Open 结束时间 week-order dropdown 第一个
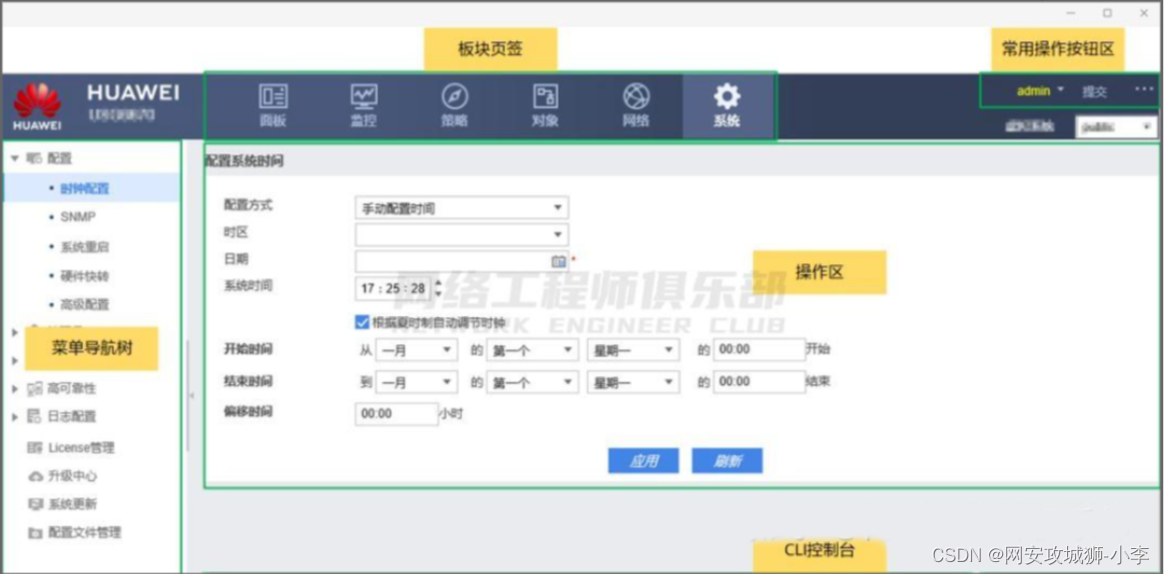 point(532,382)
